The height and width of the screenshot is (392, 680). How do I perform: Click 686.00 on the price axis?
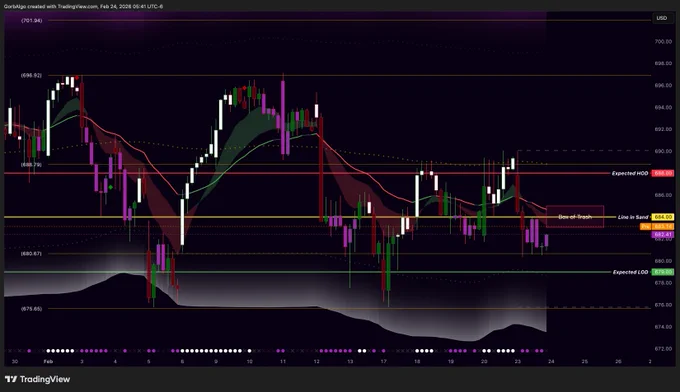(x=663, y=195)
